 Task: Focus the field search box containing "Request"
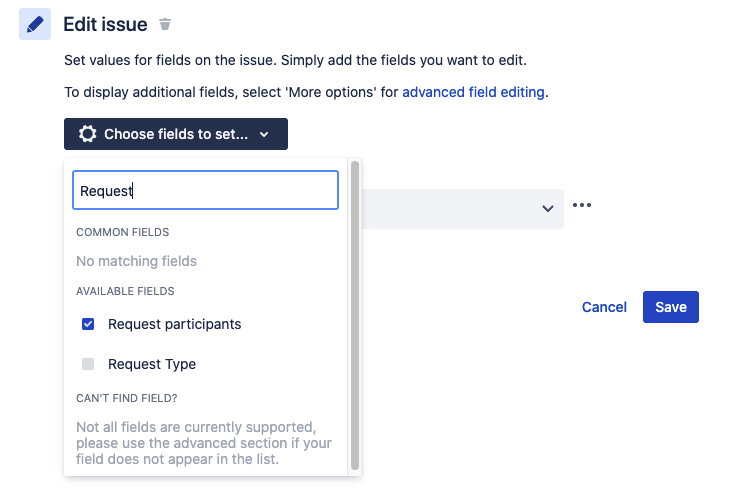click(x=205, y=190)
